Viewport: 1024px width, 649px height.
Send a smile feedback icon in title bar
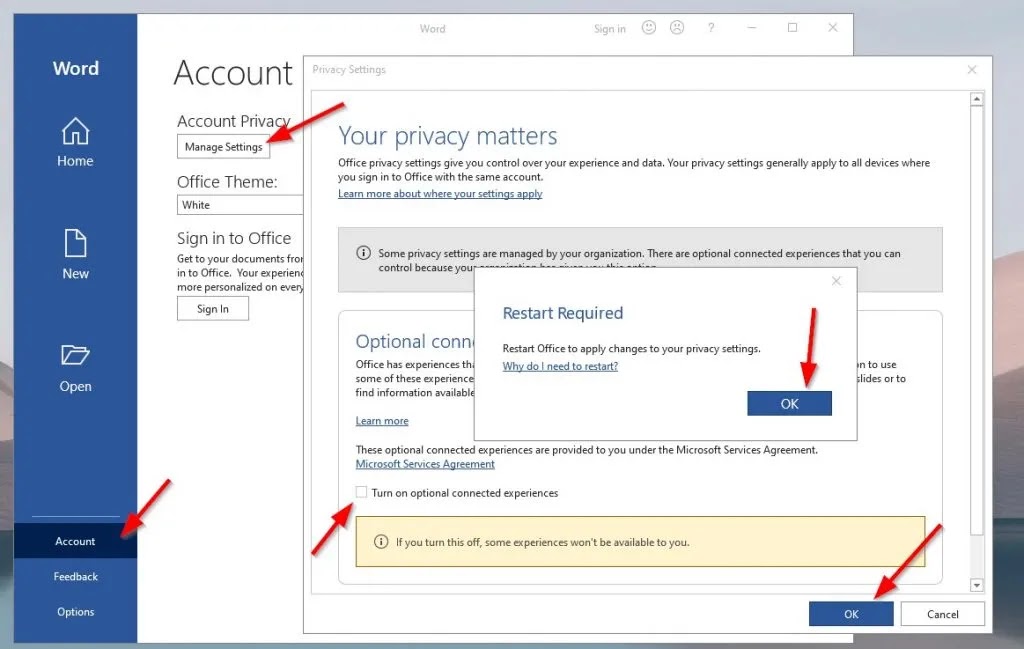(648, 27)
